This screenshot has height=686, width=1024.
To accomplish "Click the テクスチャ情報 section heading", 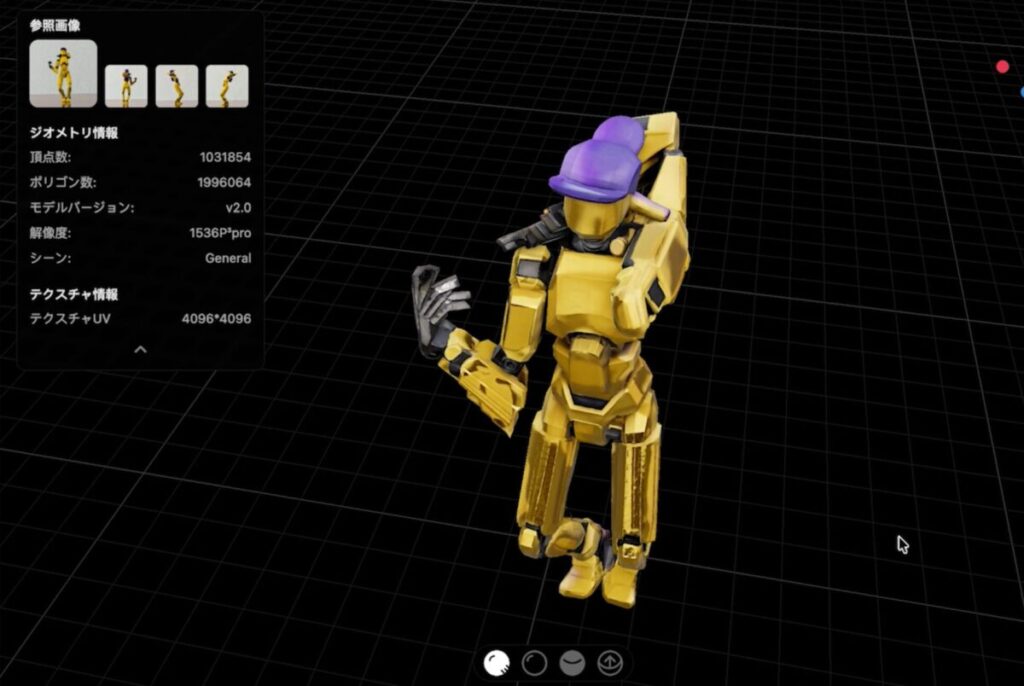I will click(74, 294).
